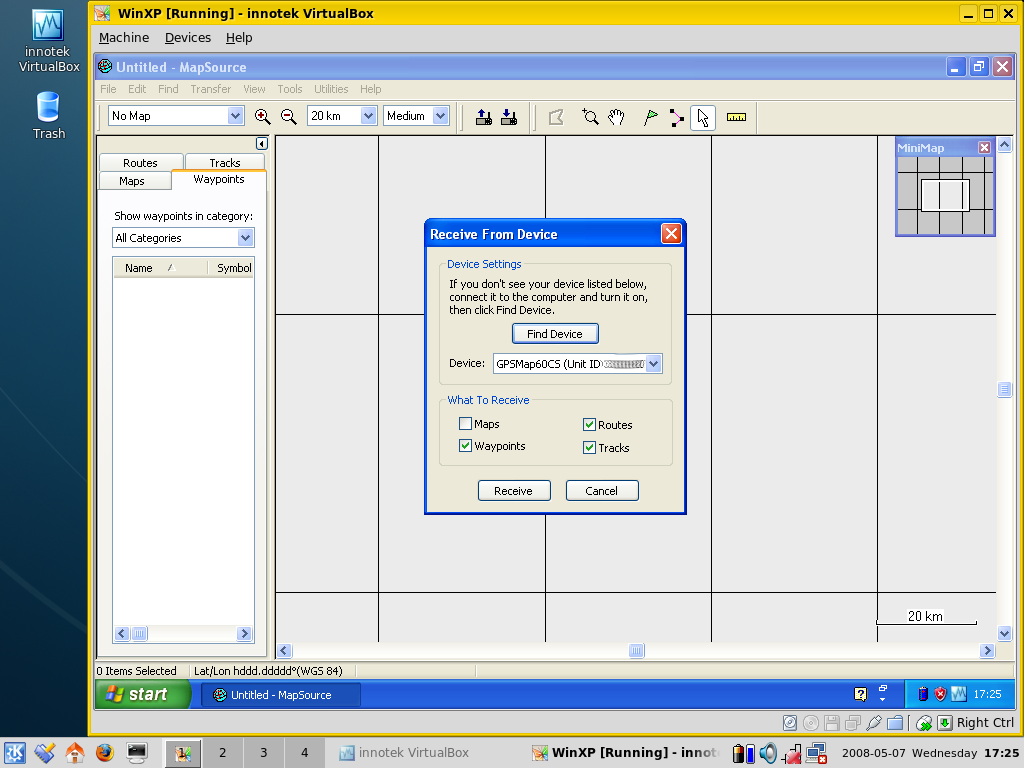Image resolution: width=1024 pixels, height=768 pixels.
Task: Launch Firefox from the KDE panel
Action: pyautogui.click(x=104, y=753)
